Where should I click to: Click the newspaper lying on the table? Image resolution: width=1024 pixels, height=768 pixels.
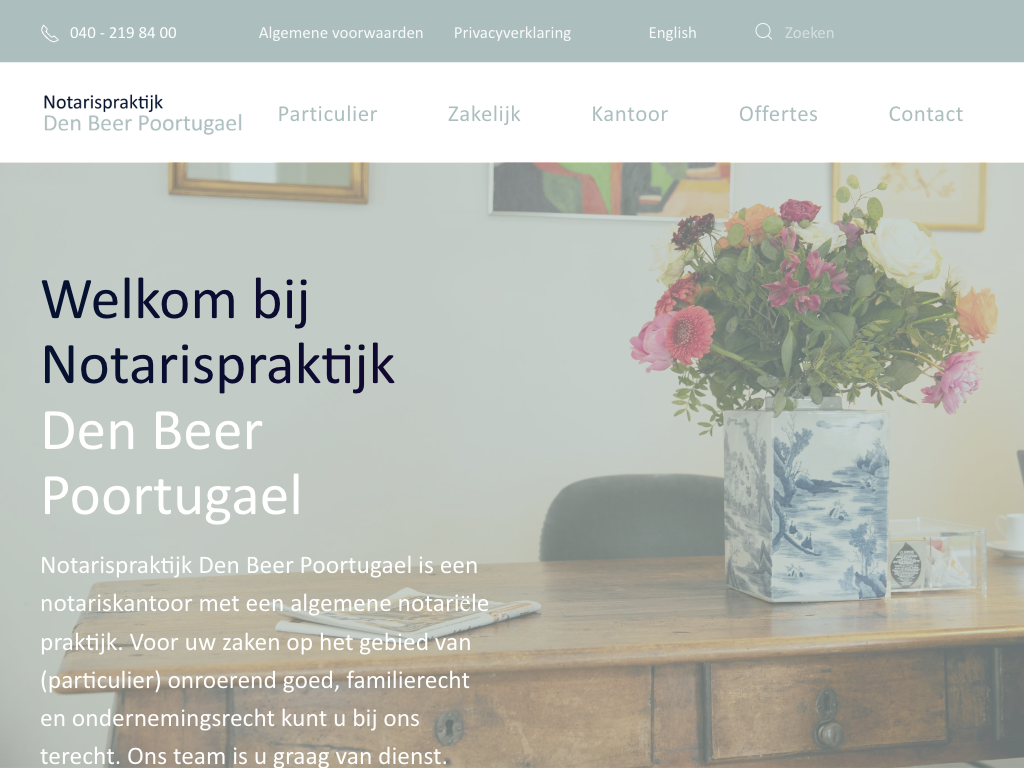click(408, 611)
